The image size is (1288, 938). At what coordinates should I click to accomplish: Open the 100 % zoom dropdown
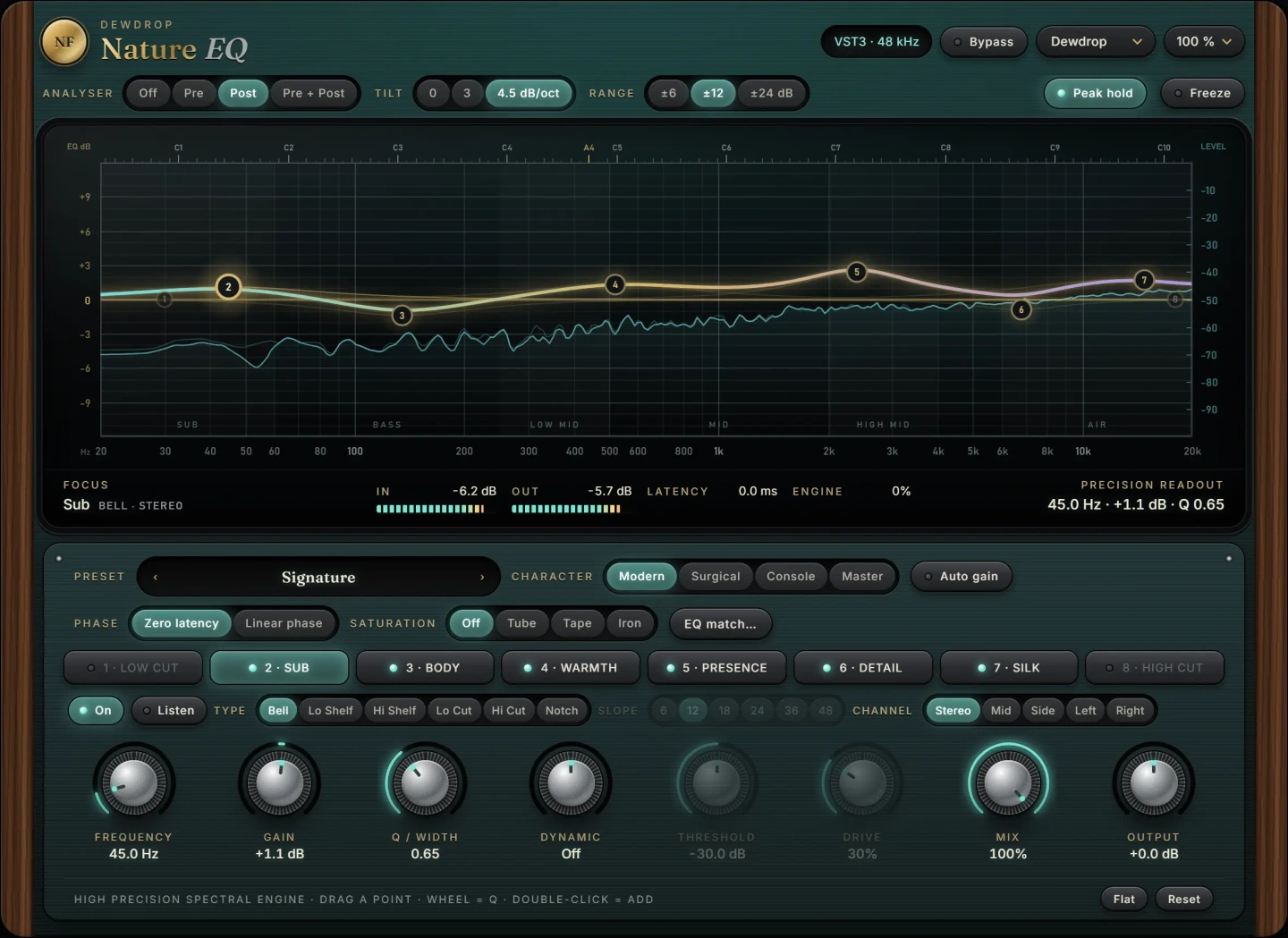pos(1204,42)
